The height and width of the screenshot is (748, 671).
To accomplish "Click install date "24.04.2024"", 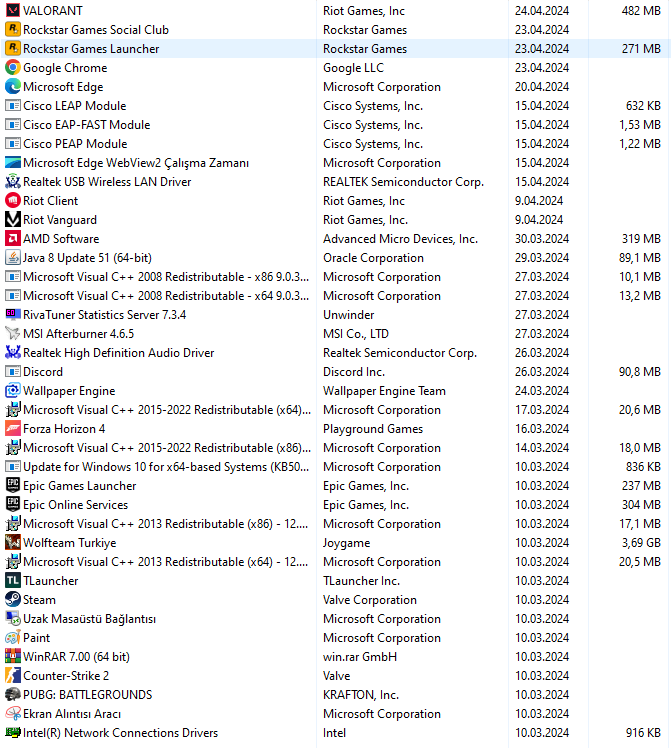I will (x=541, y=10).
